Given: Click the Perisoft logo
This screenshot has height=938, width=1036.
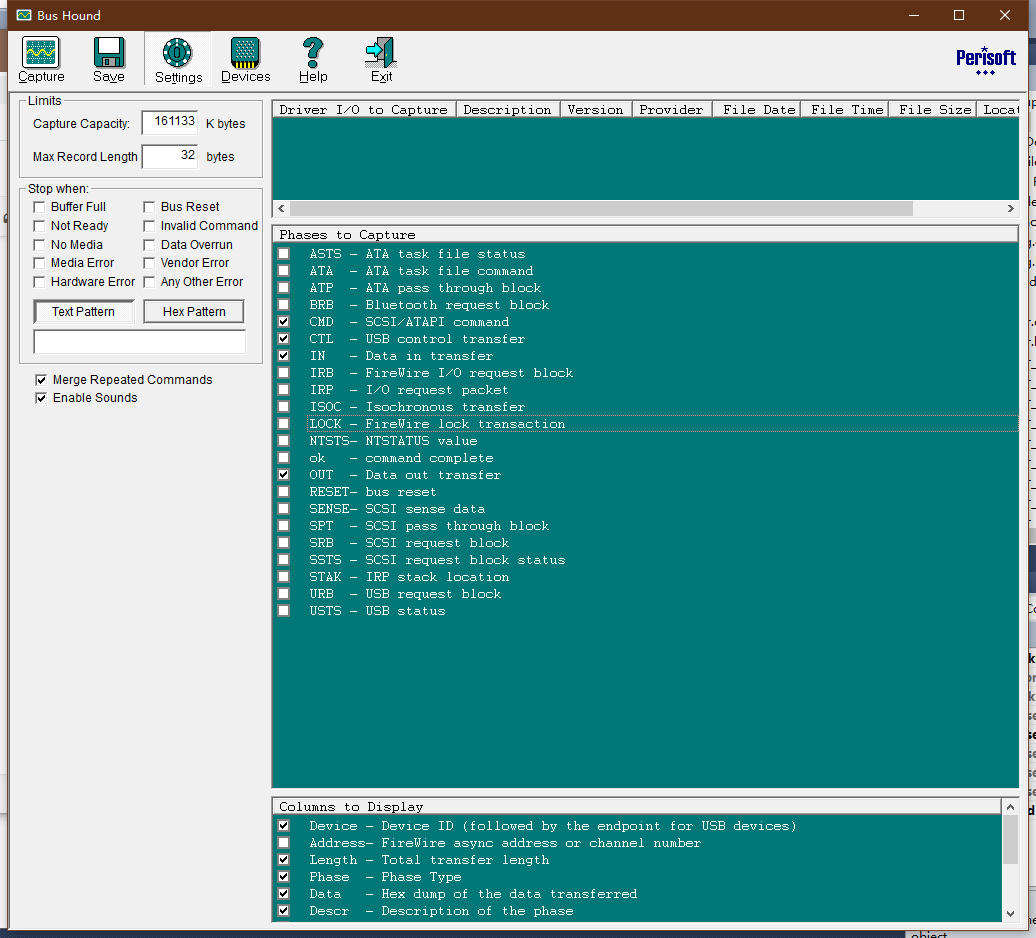Looking at the screenshot, I should coord(986,61).
